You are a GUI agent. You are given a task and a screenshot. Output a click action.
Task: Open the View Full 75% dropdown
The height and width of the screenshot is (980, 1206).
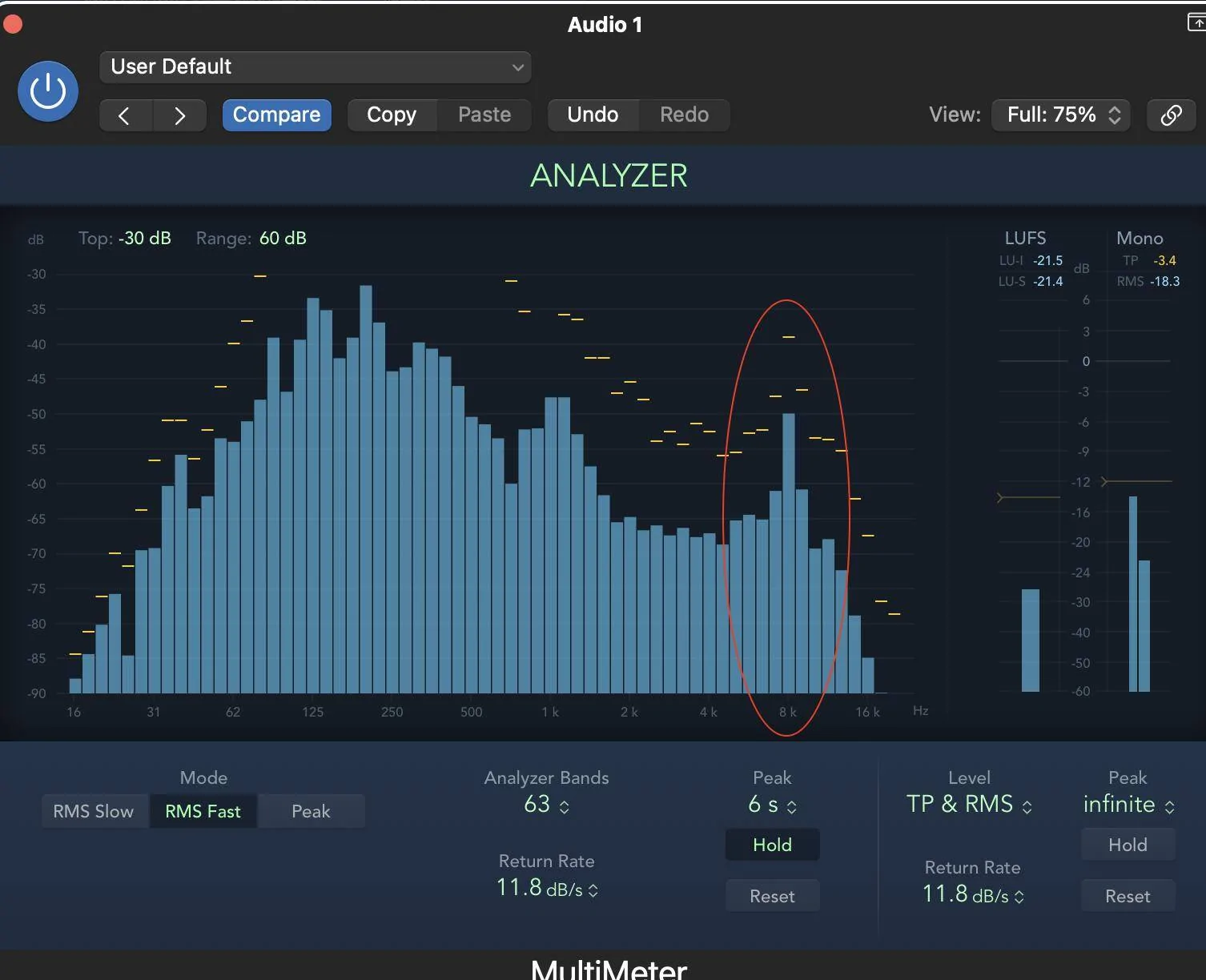click(x=1061, y=115)
